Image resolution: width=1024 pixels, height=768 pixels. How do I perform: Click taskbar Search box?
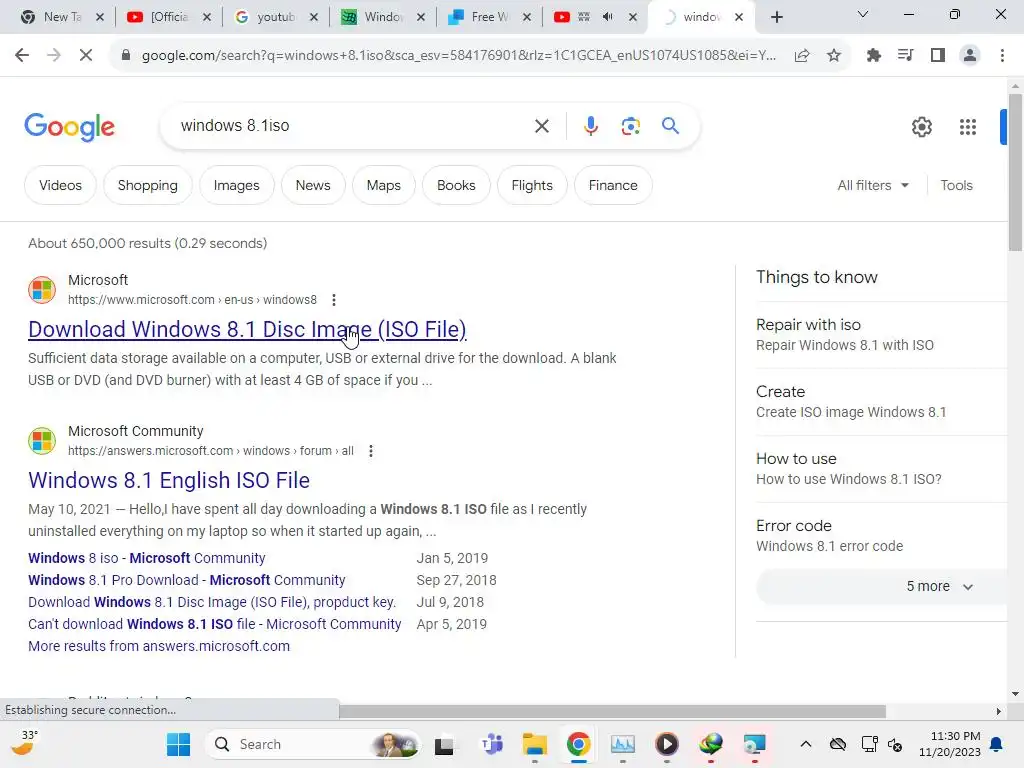[312, 744]
